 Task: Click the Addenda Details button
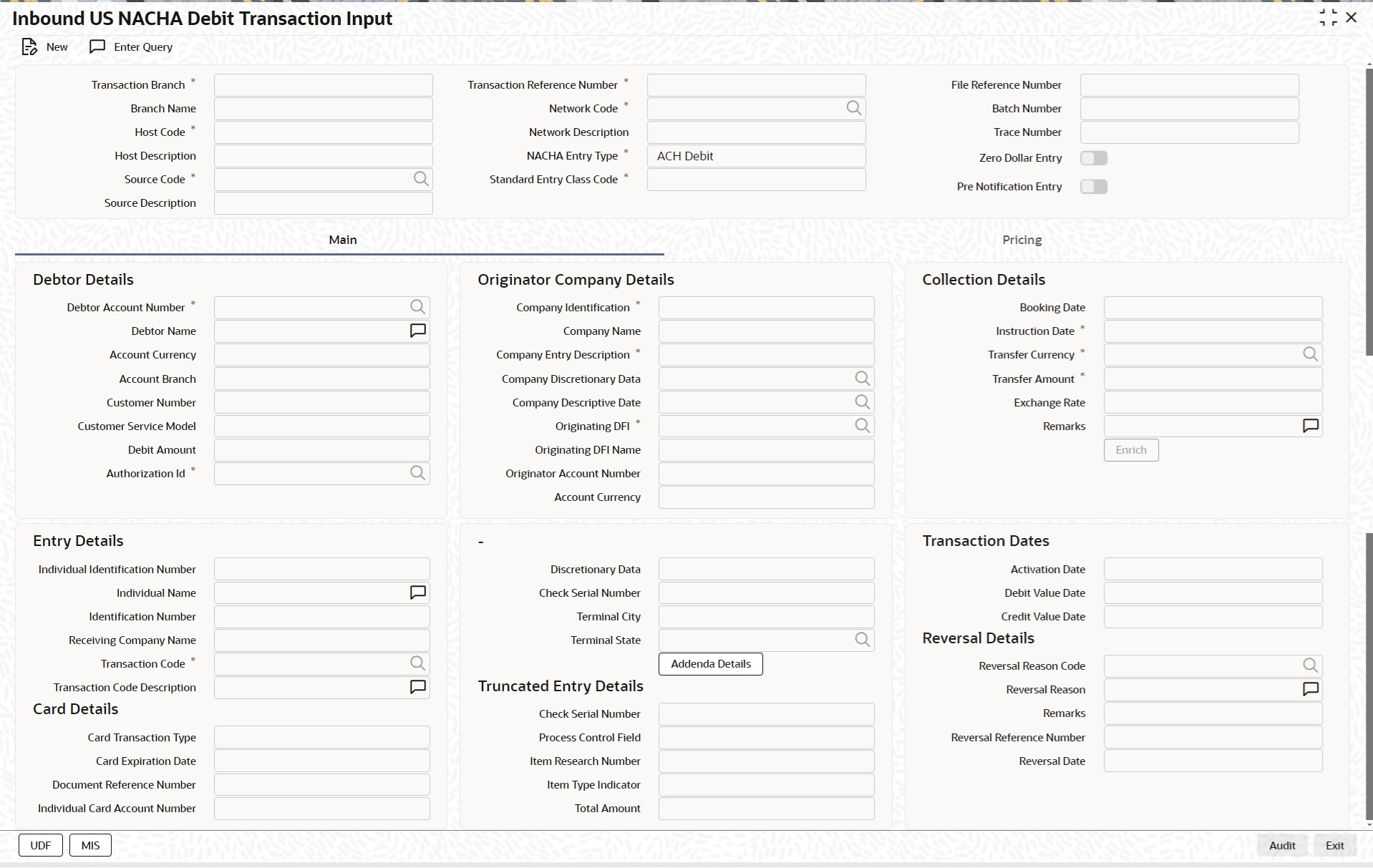pos(710,664)
